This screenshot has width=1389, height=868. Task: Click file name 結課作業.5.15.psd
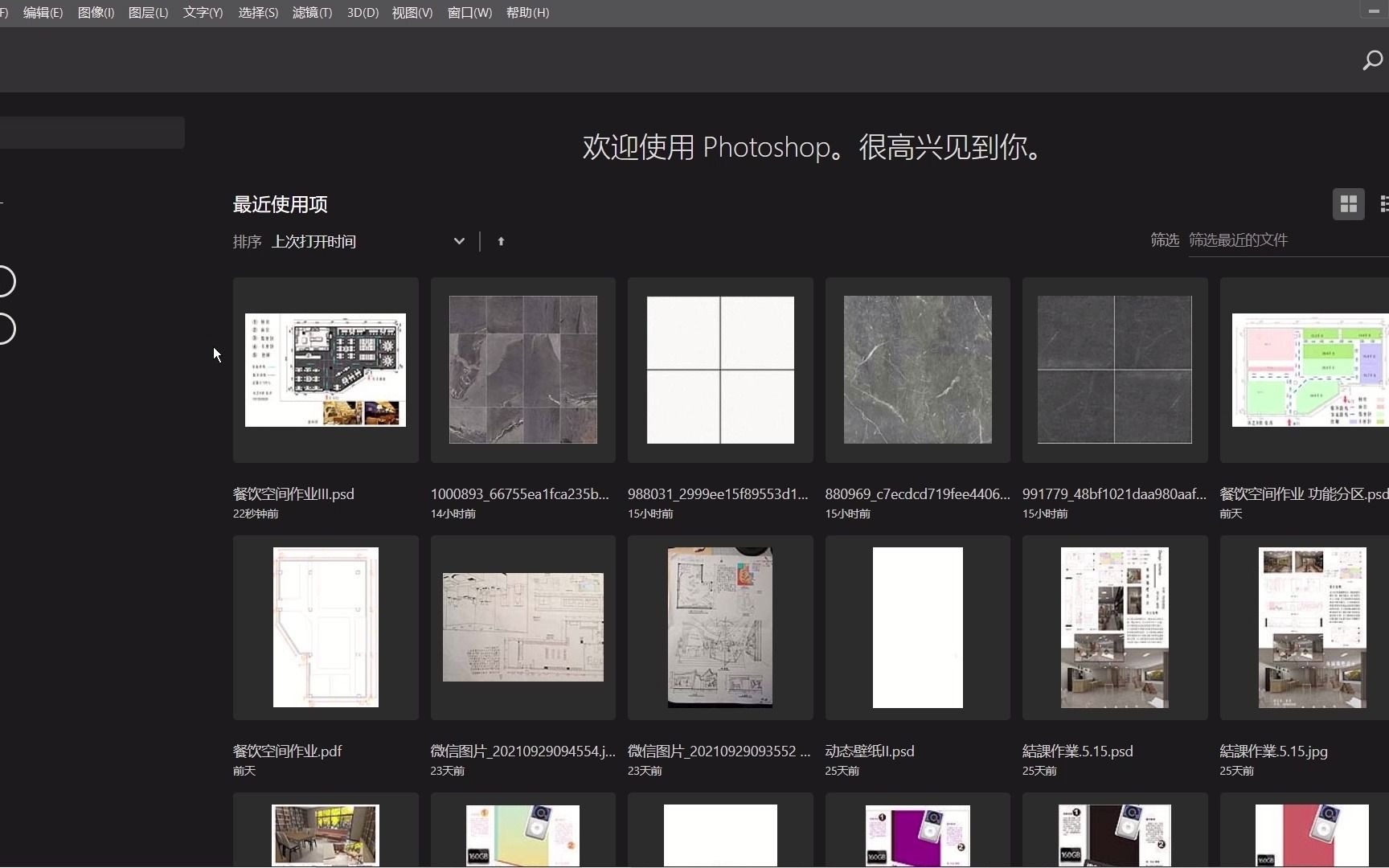click(x=1078, y=751)
